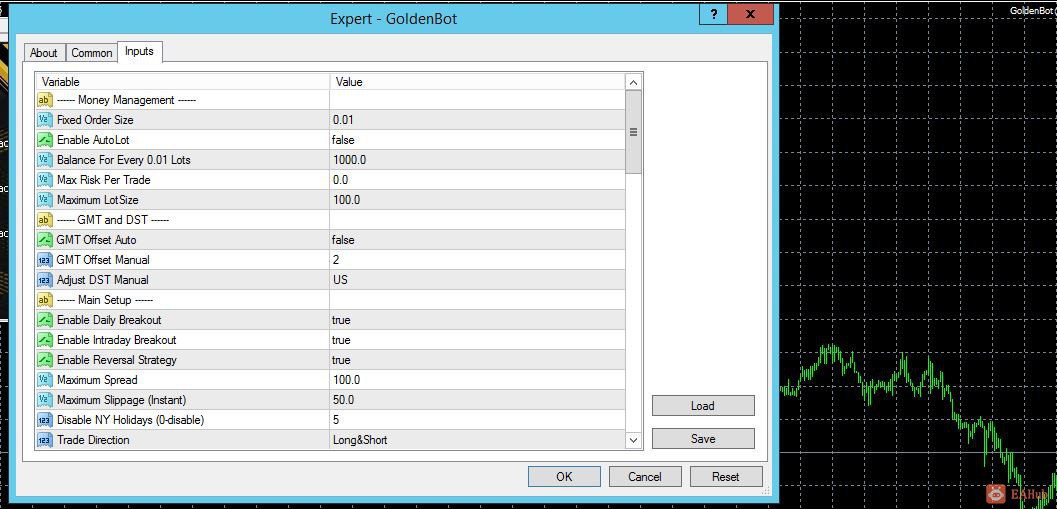Click the string icon for GMT and DST
Image resolution: width=1057 pixels, height=509 pixels.
click(44, 220)
